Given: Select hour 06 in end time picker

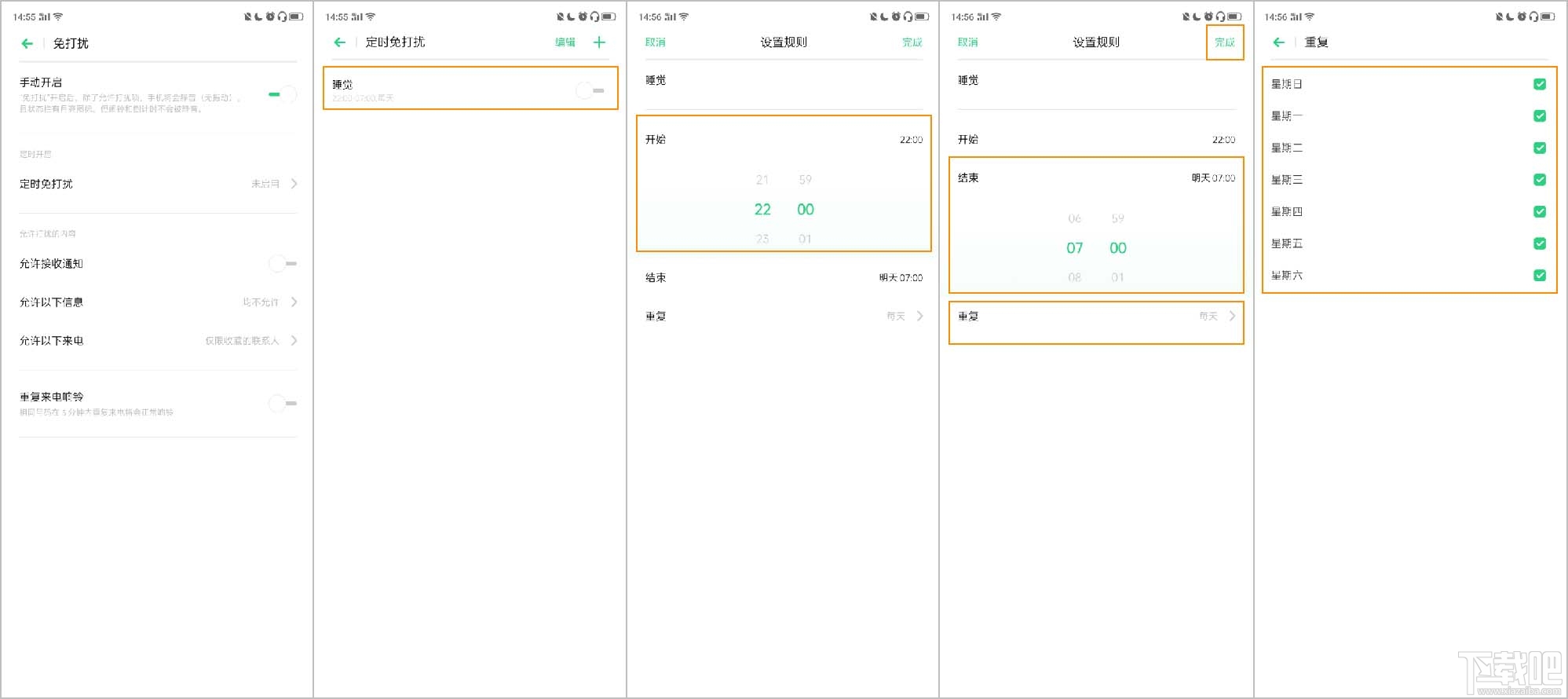Looking at the screenshot, I should [x=1075, y=218].
